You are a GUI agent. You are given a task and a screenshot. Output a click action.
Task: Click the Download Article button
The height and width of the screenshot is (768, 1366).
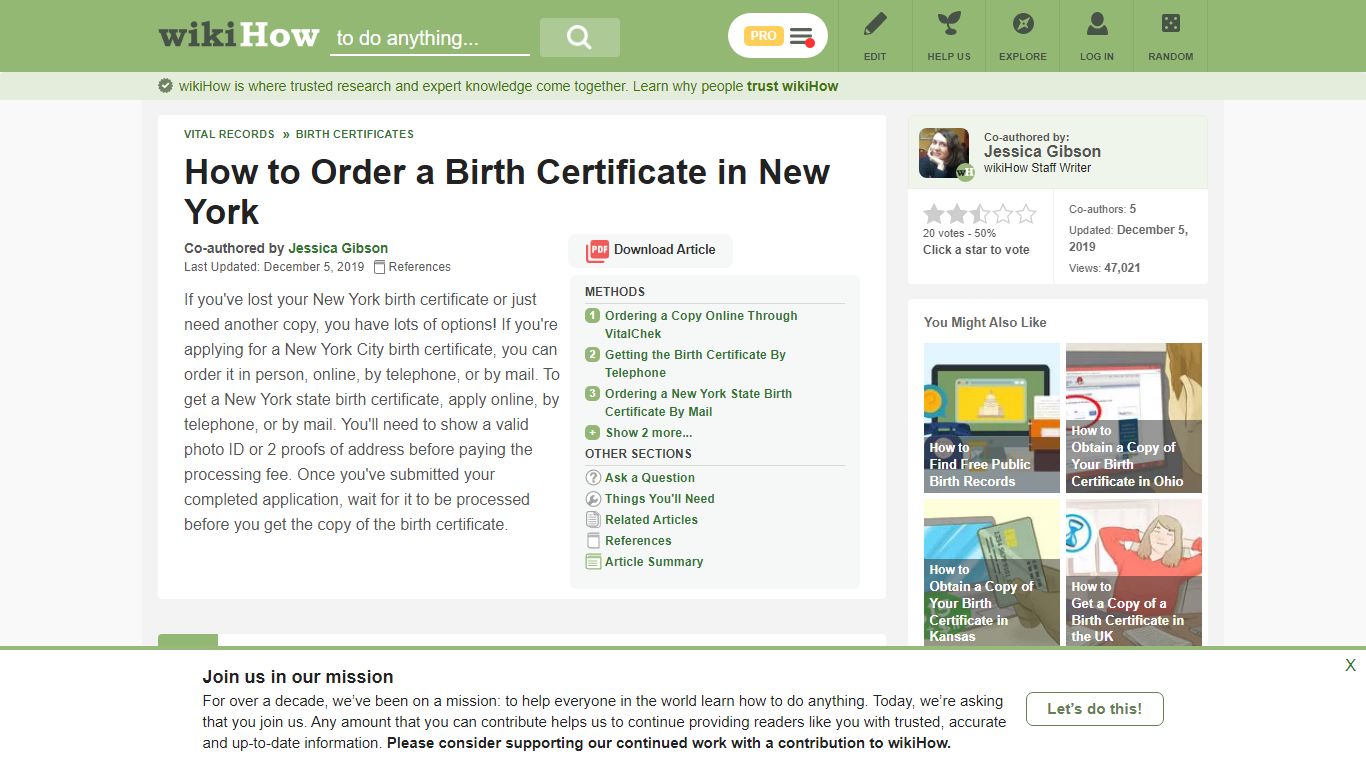point(650,250)
